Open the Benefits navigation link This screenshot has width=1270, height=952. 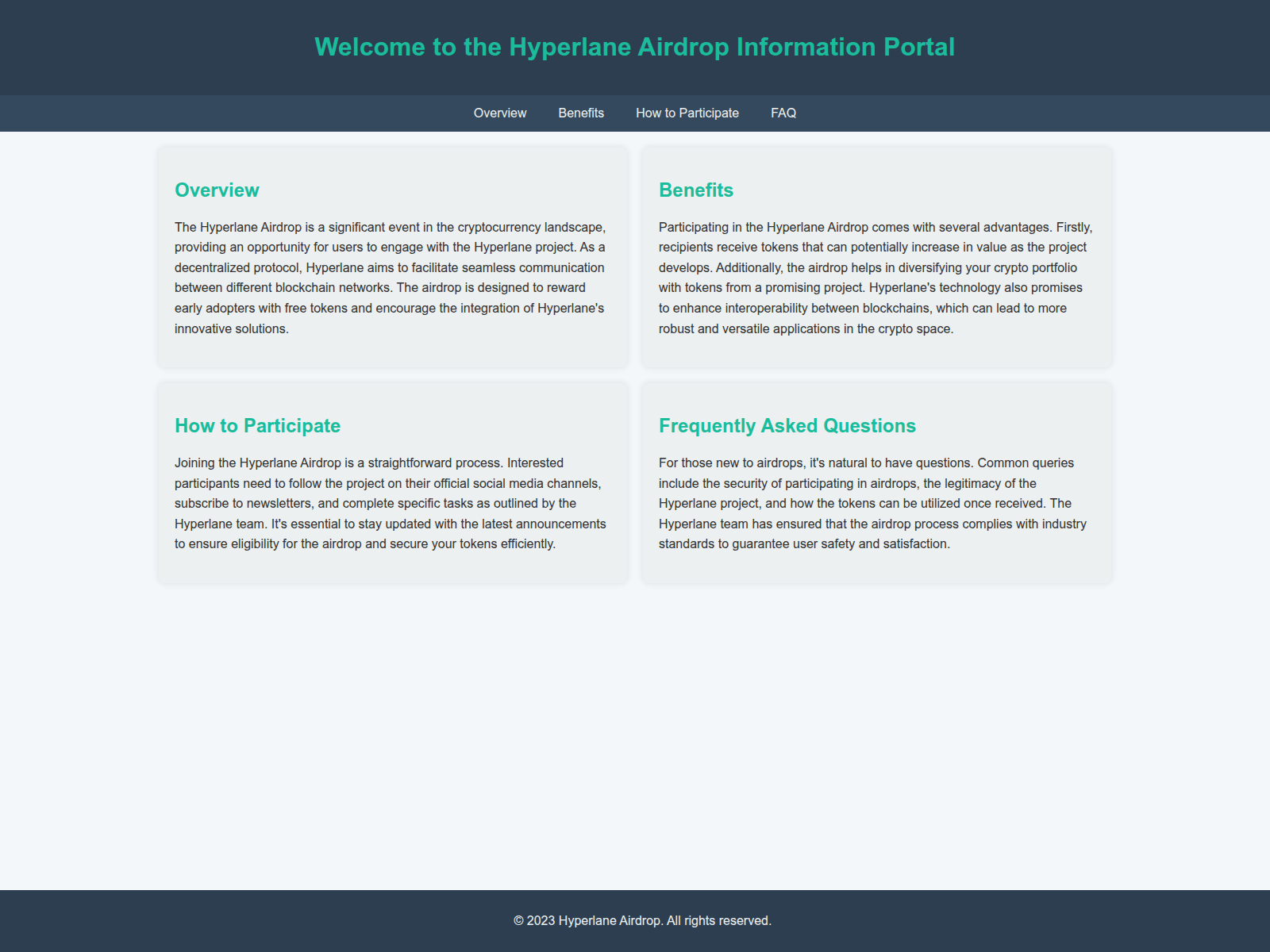[x=581, y=113]
